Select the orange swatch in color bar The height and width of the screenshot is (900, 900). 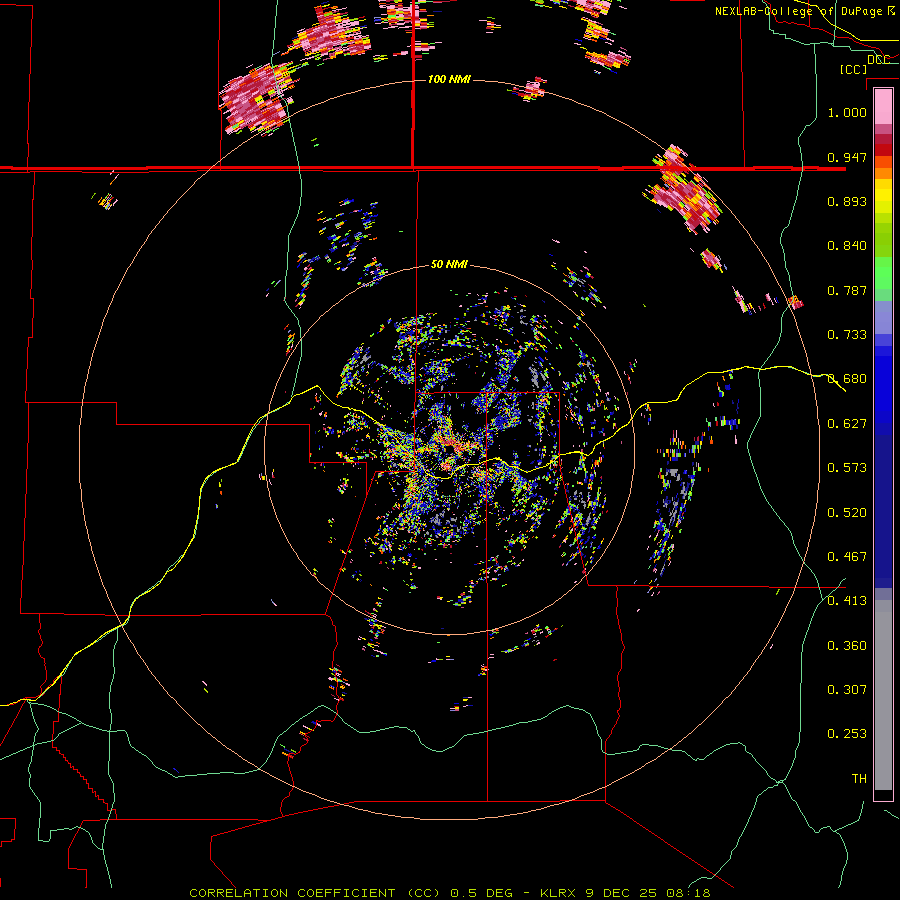(x=883, y=173)
